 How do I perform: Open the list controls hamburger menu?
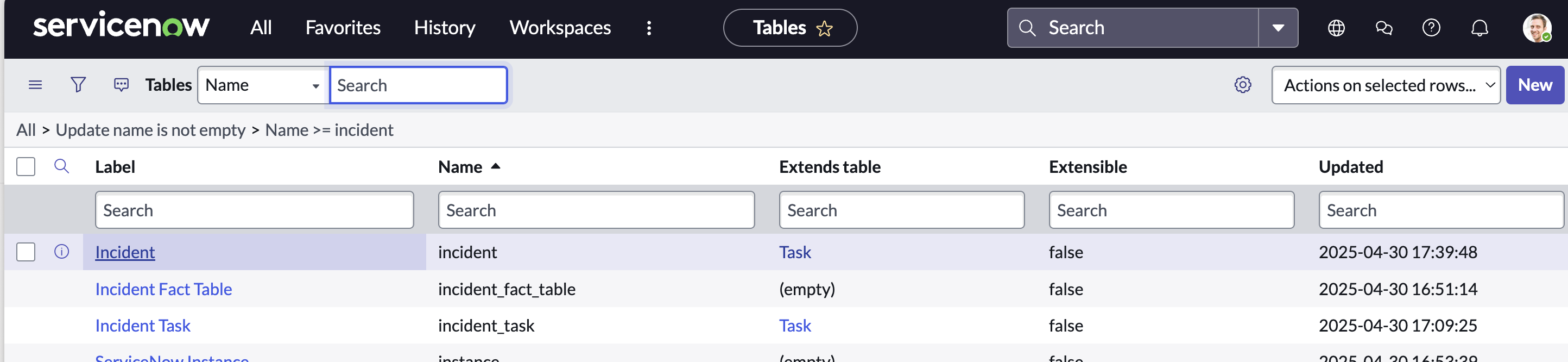tap(35, 85)
